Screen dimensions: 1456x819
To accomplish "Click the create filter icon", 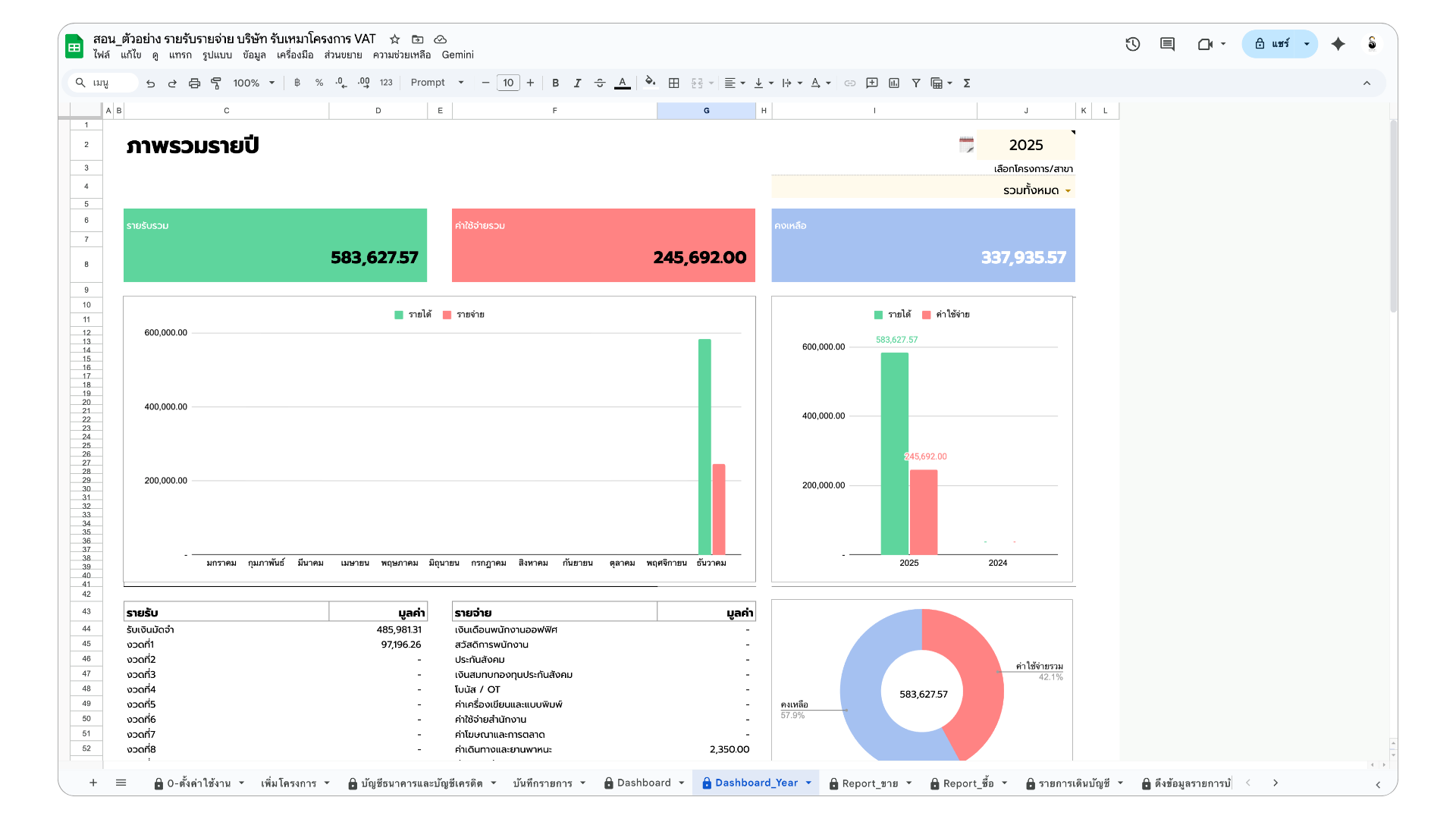I will [916, 83].
